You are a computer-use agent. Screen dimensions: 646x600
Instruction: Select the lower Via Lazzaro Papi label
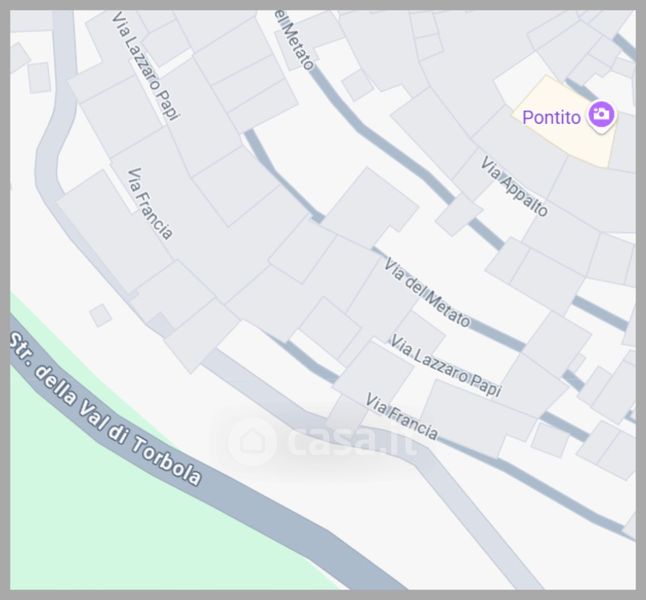(445, 366)
